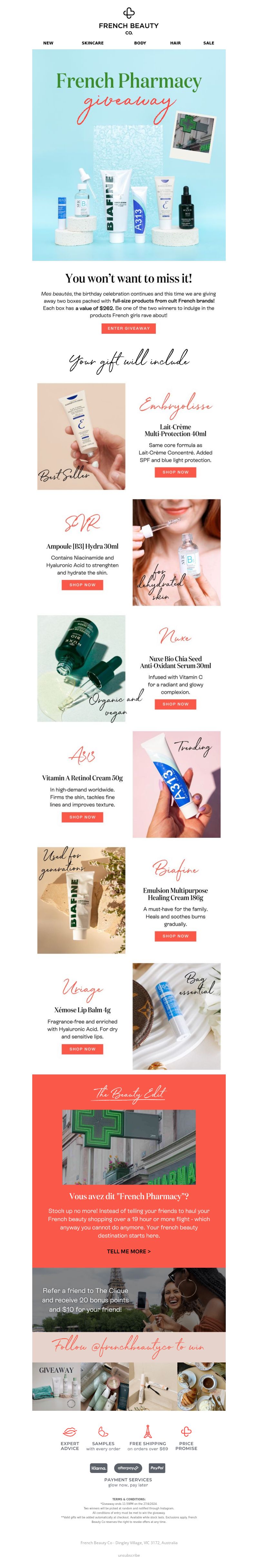This screenshot has width=258, height=1568.
Task: Open the HAIR navigation link
Action: point(175,43)
